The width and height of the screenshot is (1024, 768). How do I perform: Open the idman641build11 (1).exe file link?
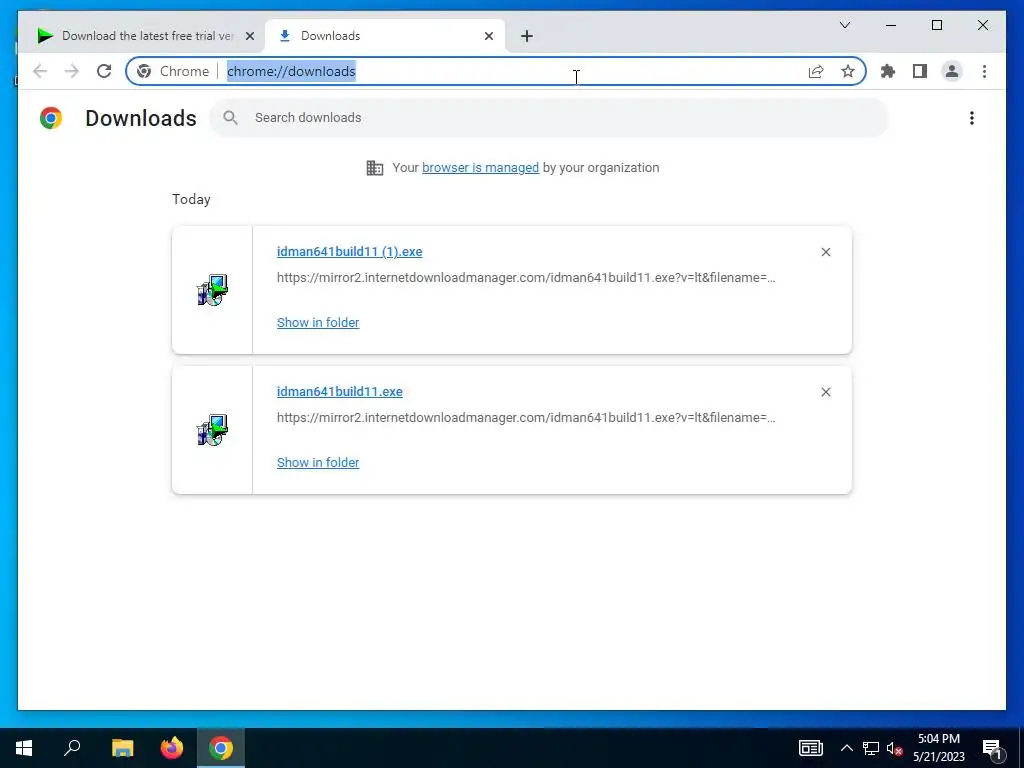click(x=349, y=251)
